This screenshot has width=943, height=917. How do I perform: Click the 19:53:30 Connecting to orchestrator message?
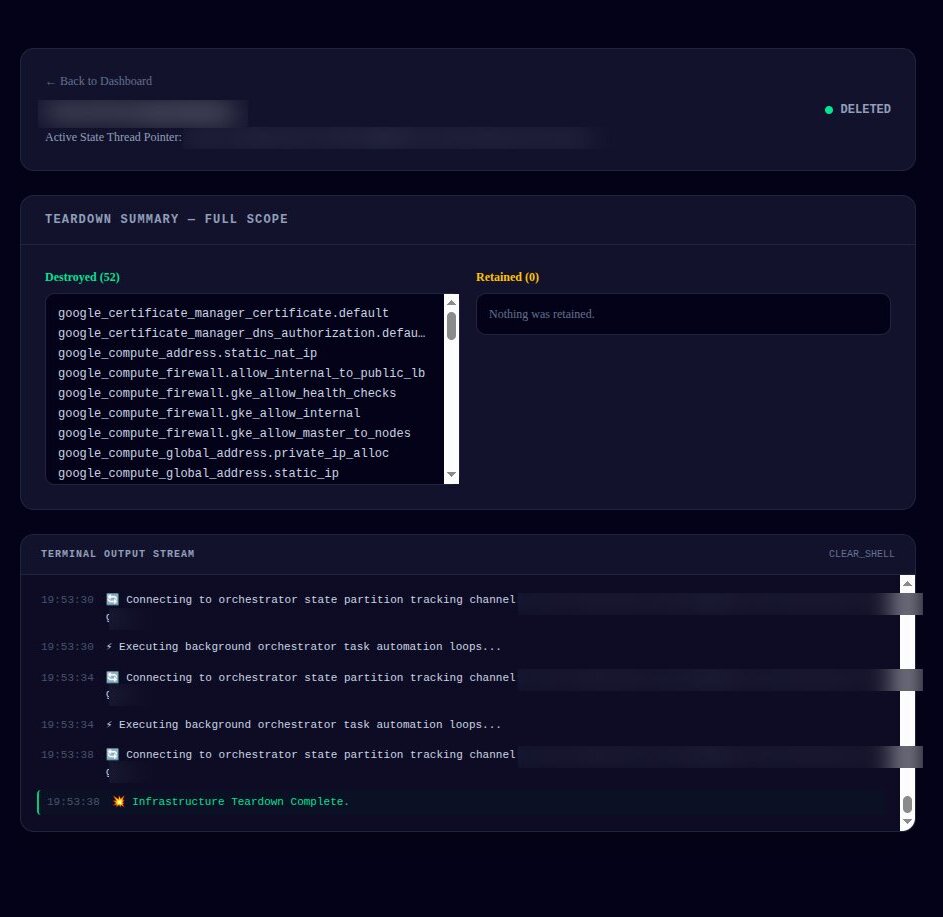321,600
